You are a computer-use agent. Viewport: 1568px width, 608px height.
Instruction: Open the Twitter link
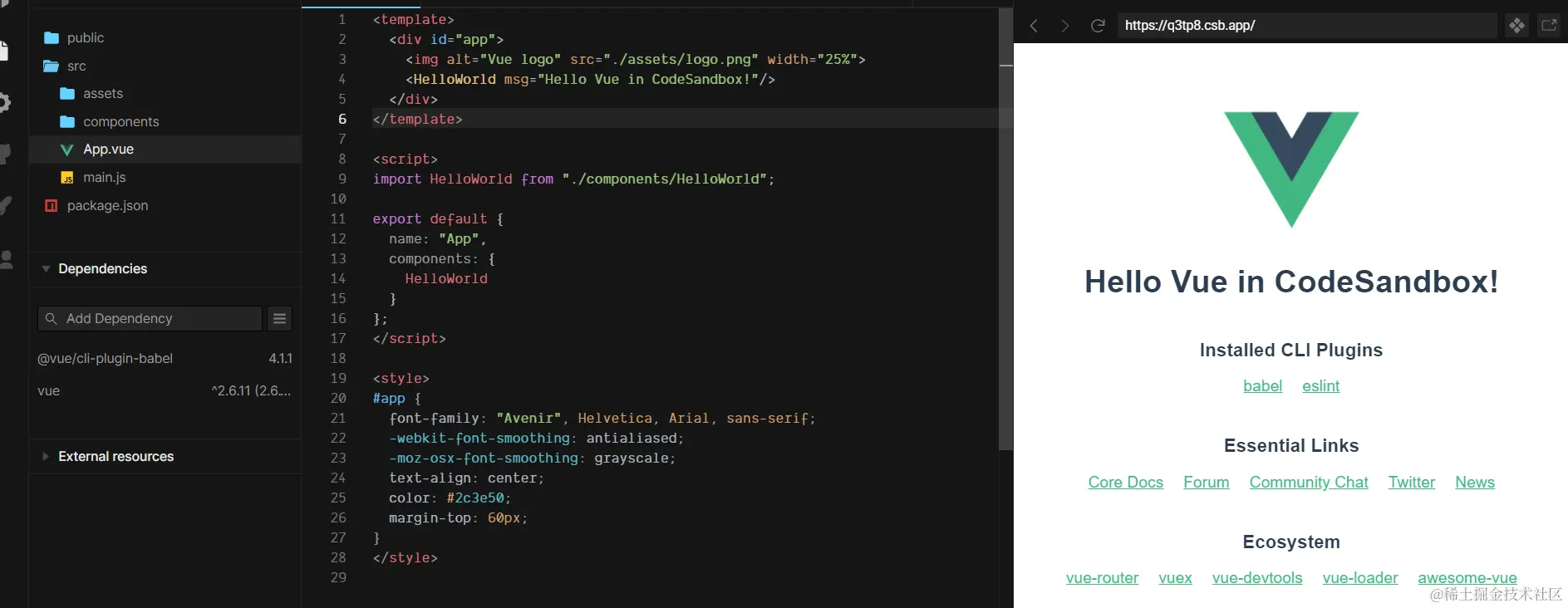tap(1411, 483)
